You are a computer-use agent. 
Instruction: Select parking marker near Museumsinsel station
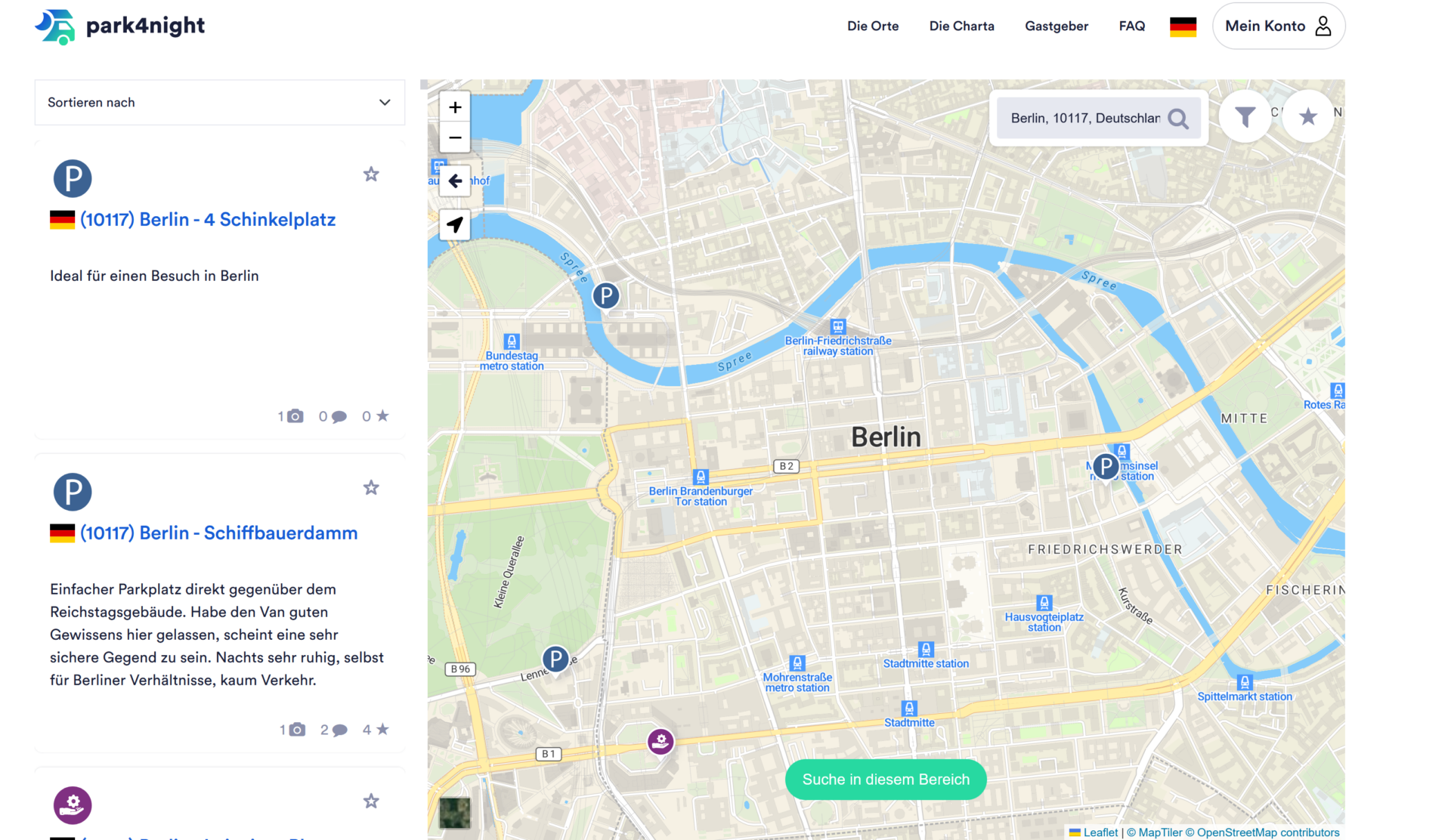coord(1106,467)
